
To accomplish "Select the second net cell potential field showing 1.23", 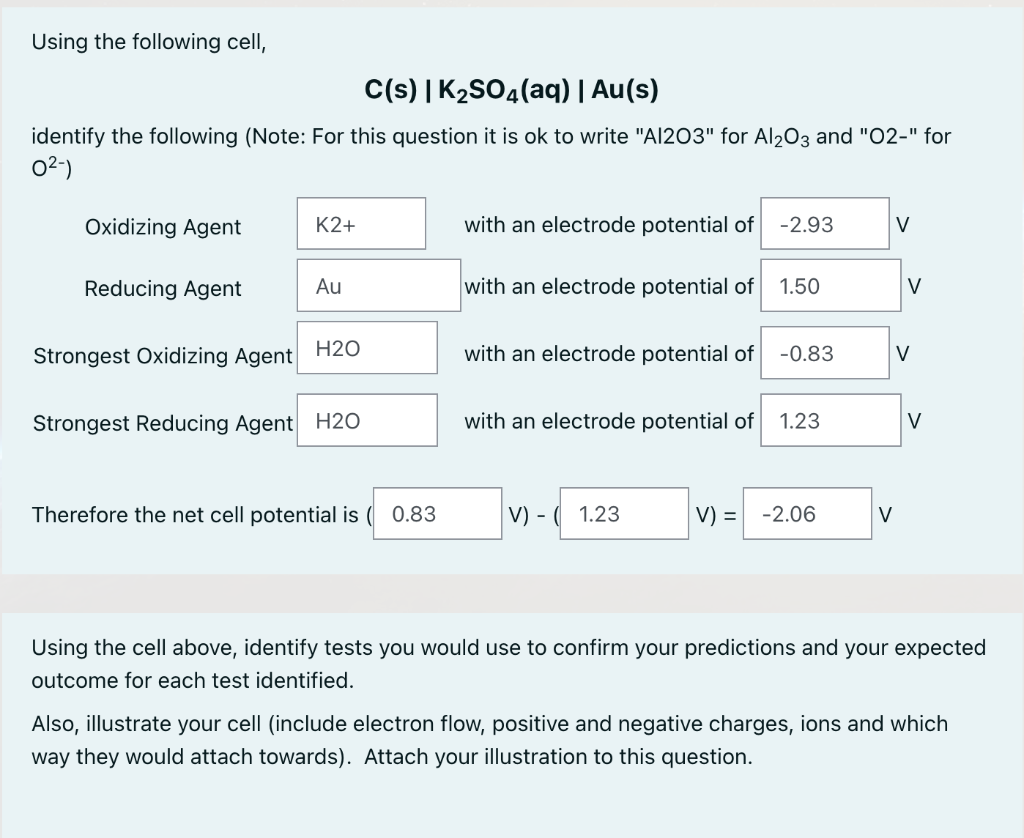I will [623, 513].
